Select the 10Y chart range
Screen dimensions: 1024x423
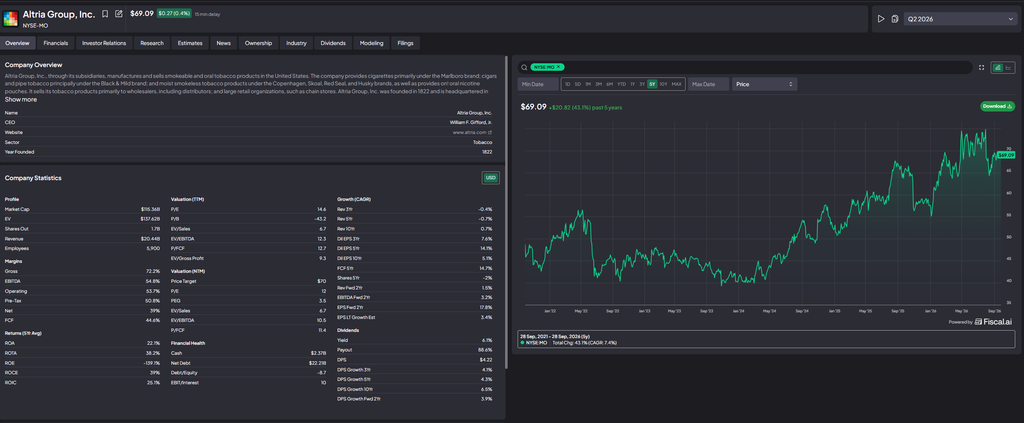pyautogui.click(x=664, y=84)
